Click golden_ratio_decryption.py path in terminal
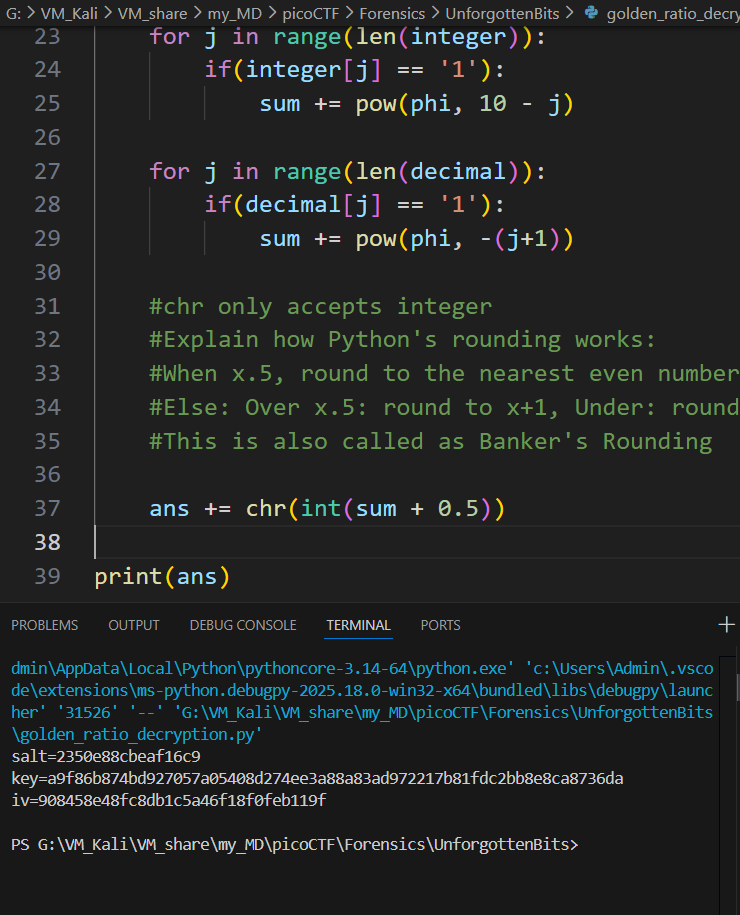Viewport: 740px width, 915px height. click(137, 734)
